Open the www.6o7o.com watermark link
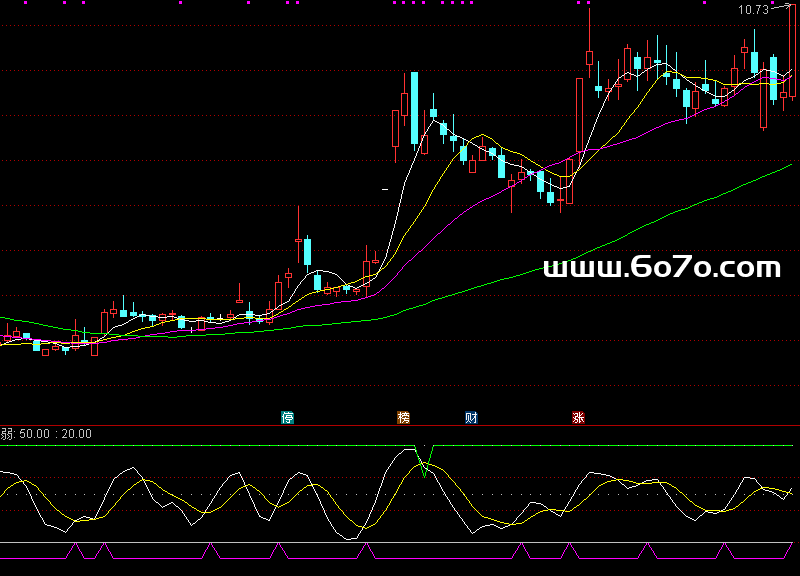Viewport: 800px width, 576px height. coord(661,267)
